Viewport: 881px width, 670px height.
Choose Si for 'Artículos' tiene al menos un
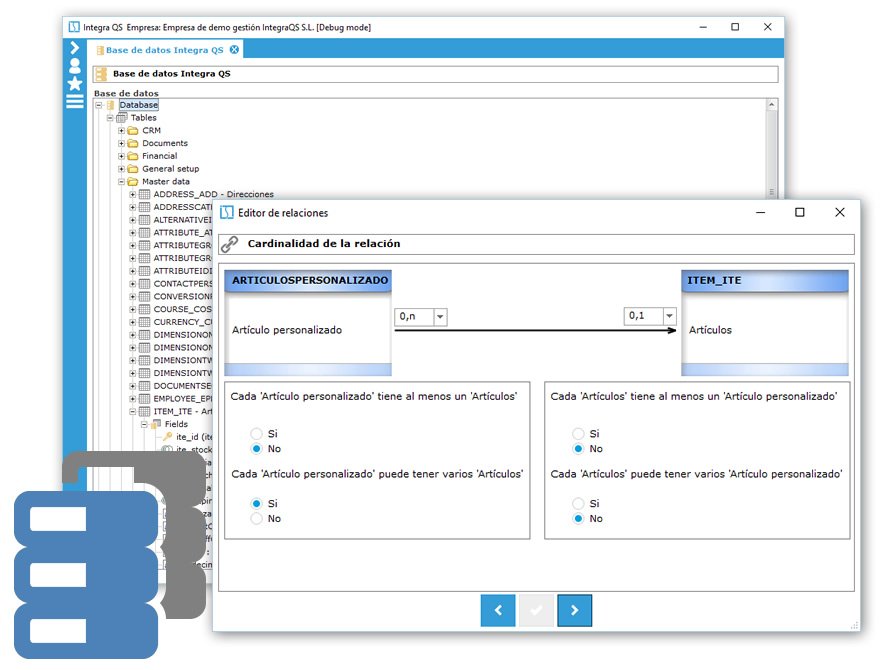578,434
